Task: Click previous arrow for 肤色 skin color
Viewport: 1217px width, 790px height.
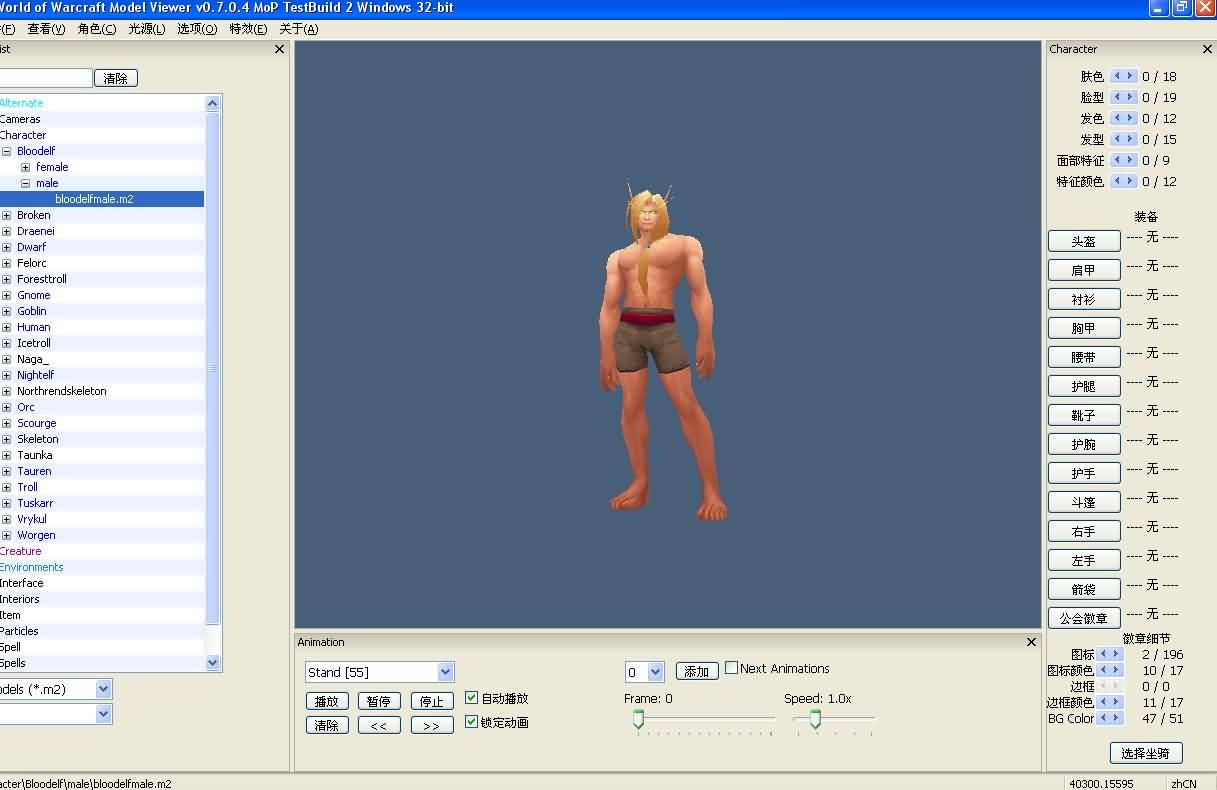Action: pyautogui.click(x=1118, y=76)
